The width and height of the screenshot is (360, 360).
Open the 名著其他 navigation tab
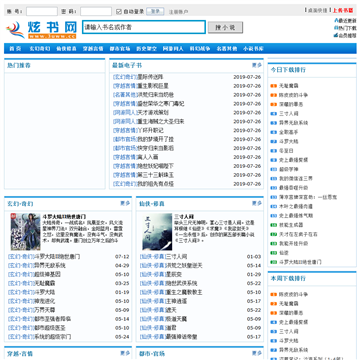[x=227, y=49]
